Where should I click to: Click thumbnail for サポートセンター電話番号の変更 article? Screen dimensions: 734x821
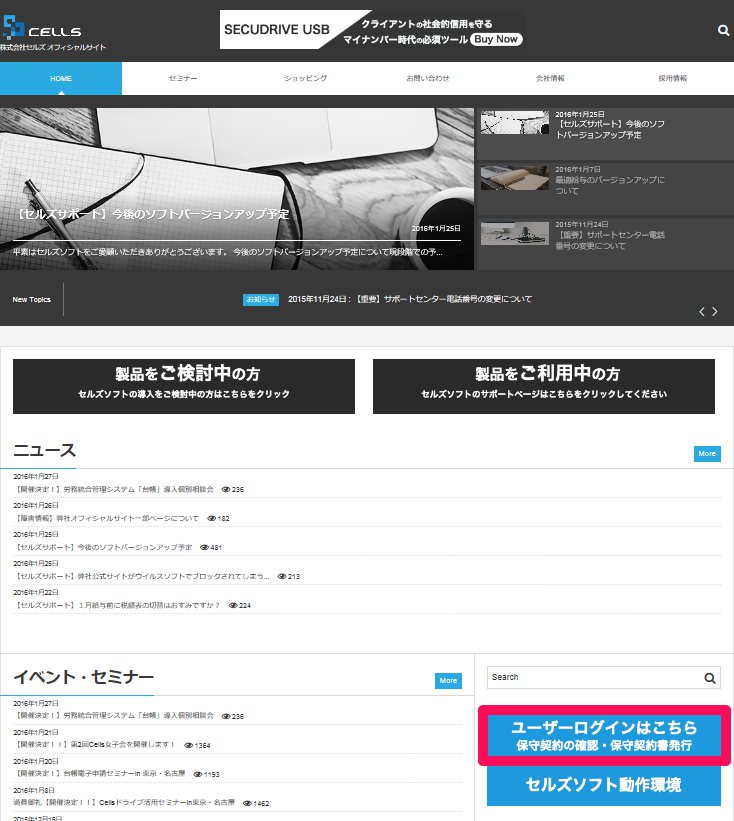coord(515,233)
